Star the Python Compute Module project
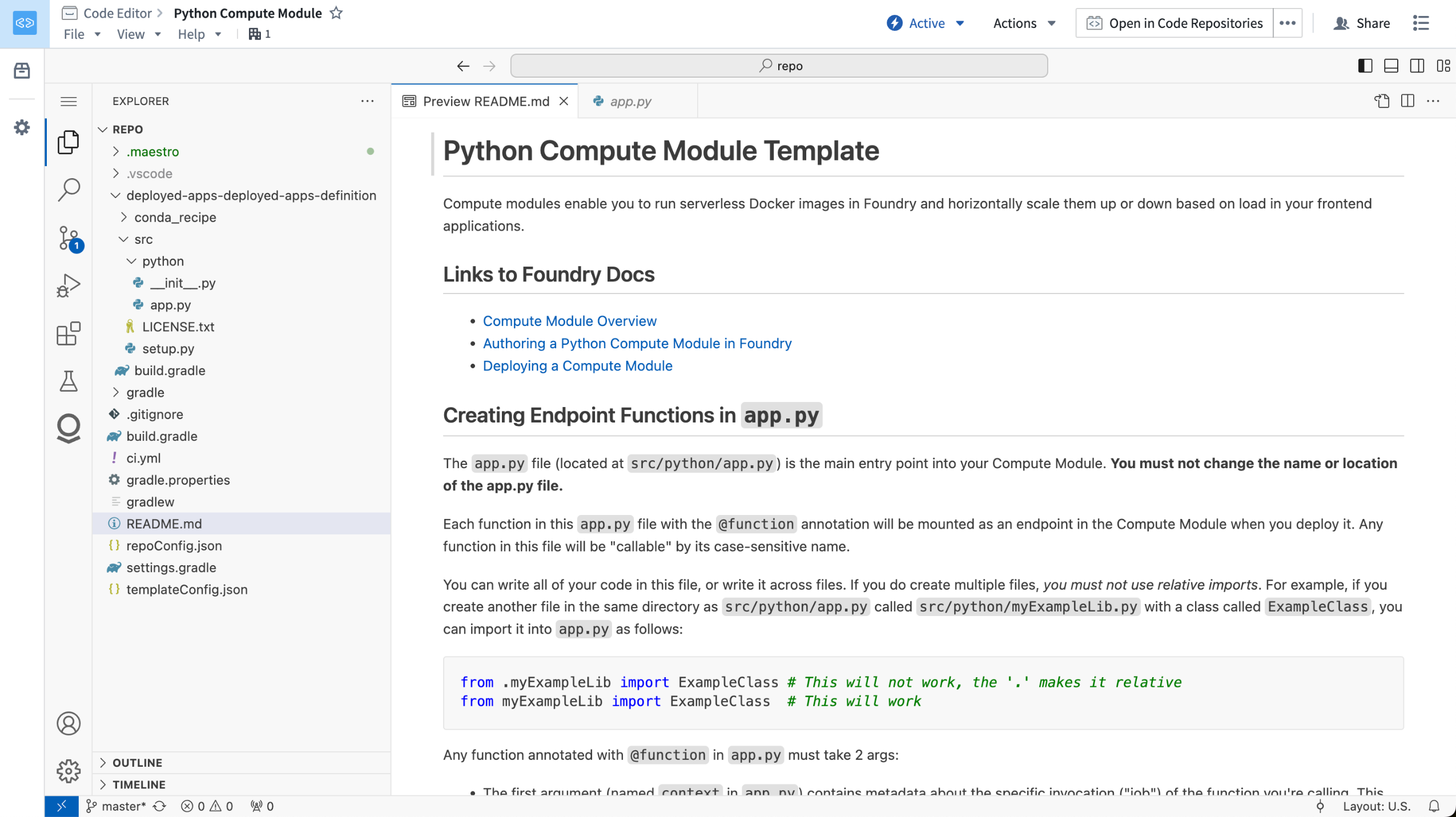 tap(336, 13)
